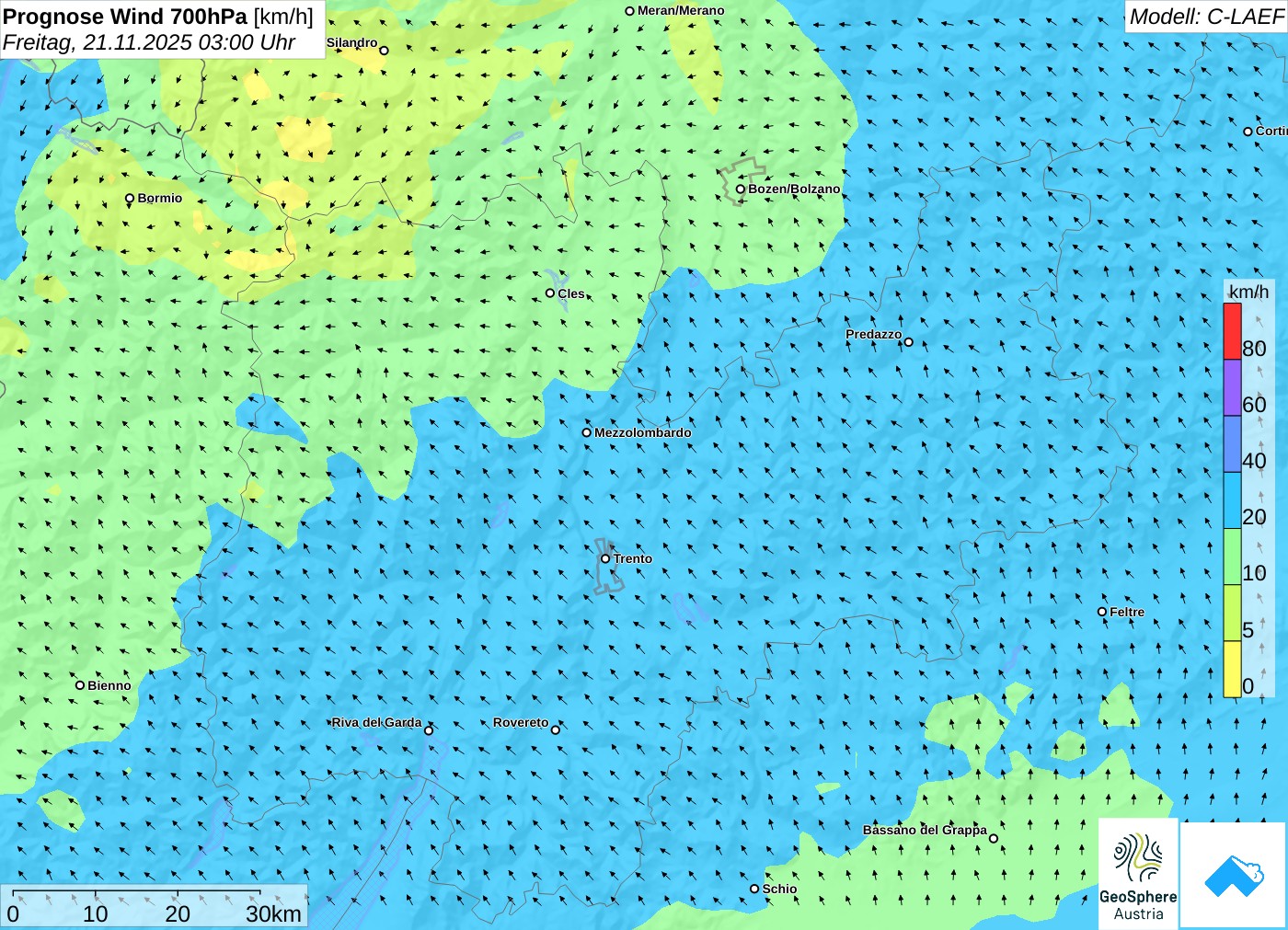
Task: Click the yellow 0 km/h legend color
Action: 1232,669
